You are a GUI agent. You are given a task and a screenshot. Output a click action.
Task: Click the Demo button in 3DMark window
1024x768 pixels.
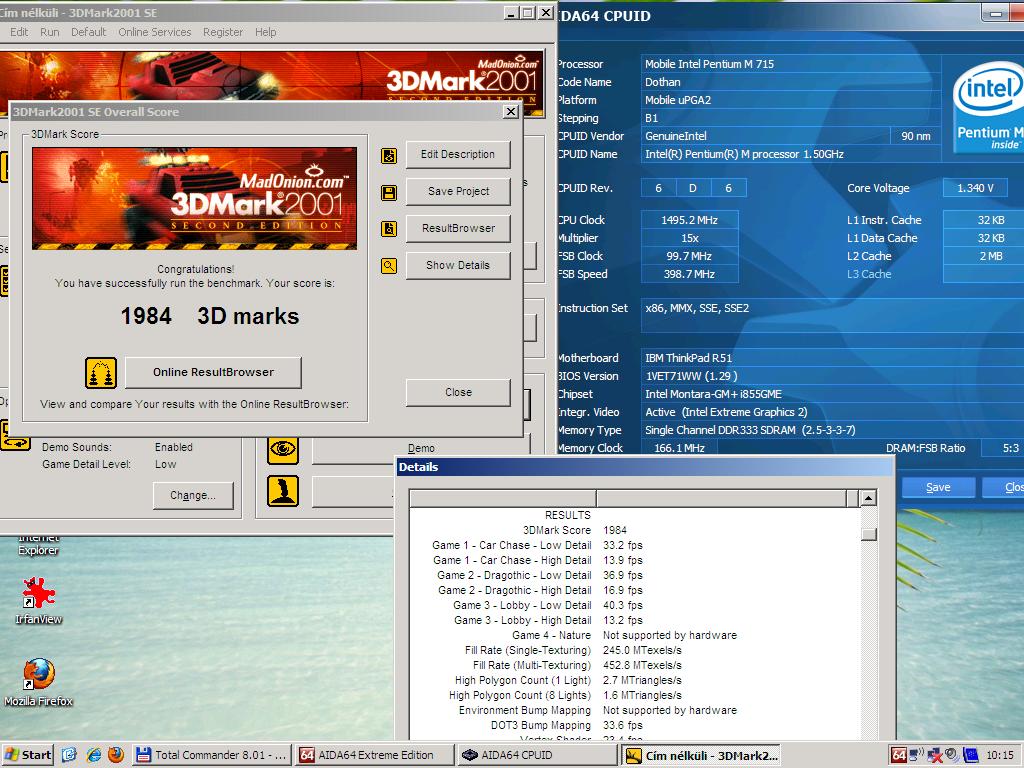pos(421,449)
